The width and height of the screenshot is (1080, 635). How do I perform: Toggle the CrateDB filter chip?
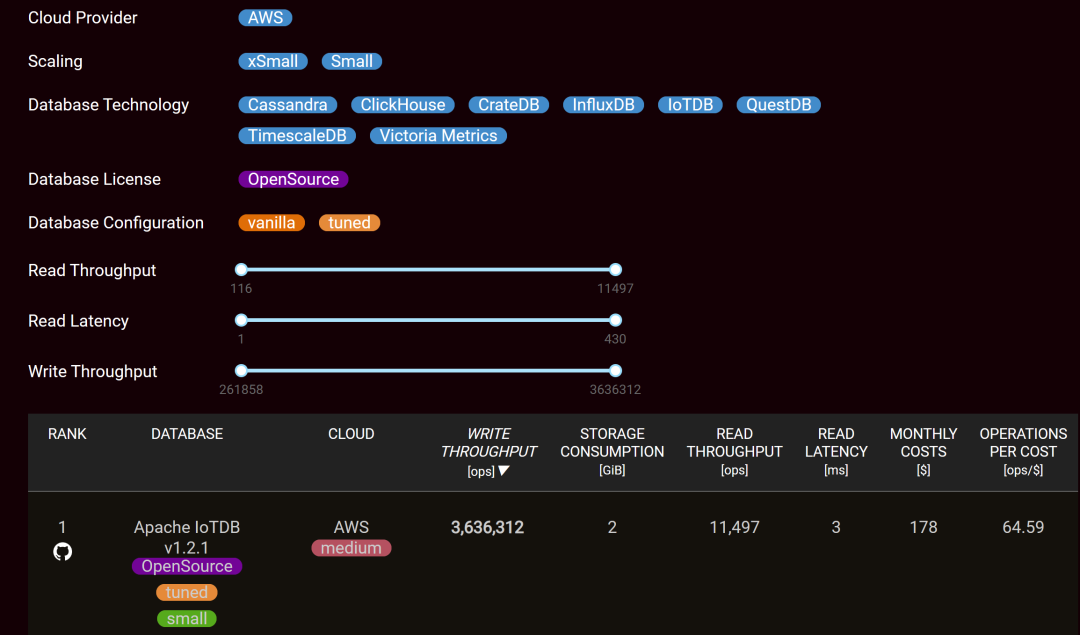[x=508, y=105]
